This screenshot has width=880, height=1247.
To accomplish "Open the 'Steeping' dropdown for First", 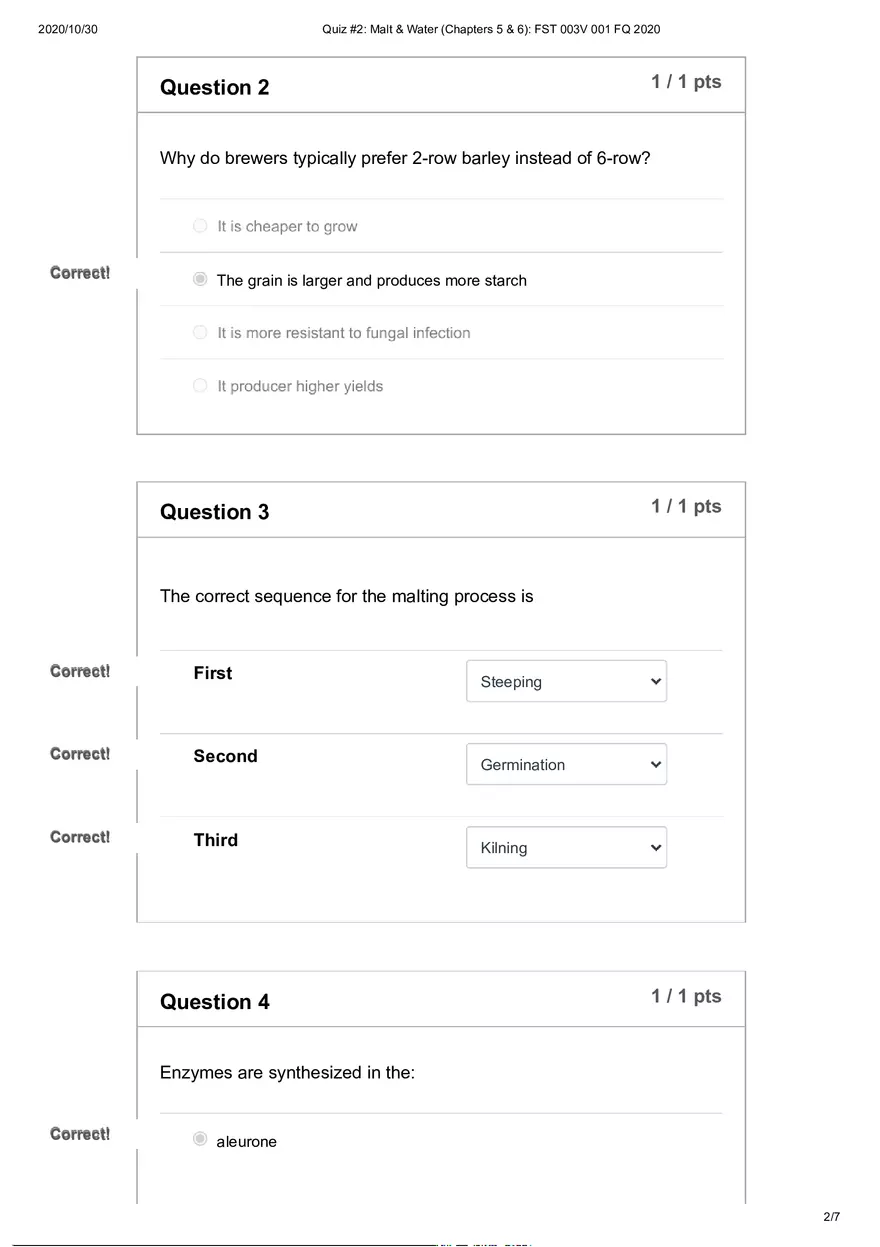I will pos(566,682).
